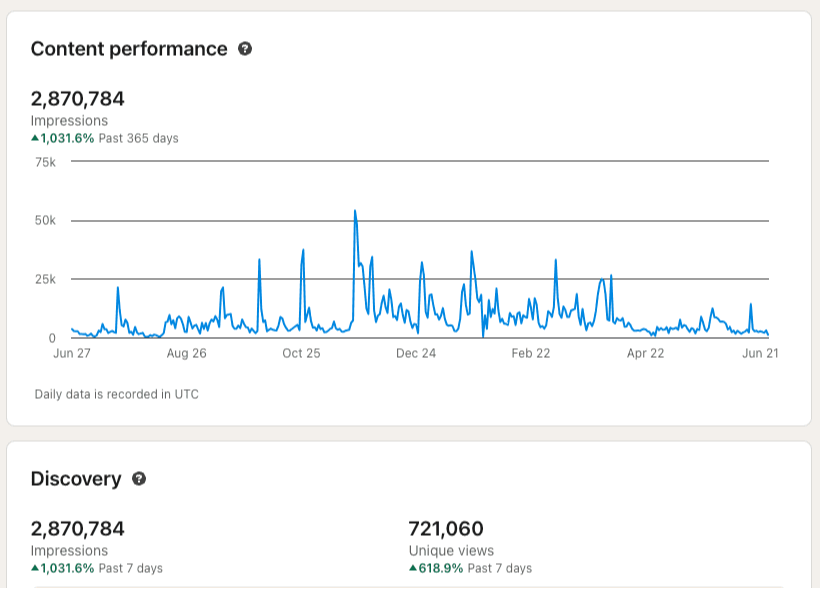Viewport: 820px width, 589px height.
Task: Select the Past 365 days label
Action: pyautogui.click(x=139, y=138)
